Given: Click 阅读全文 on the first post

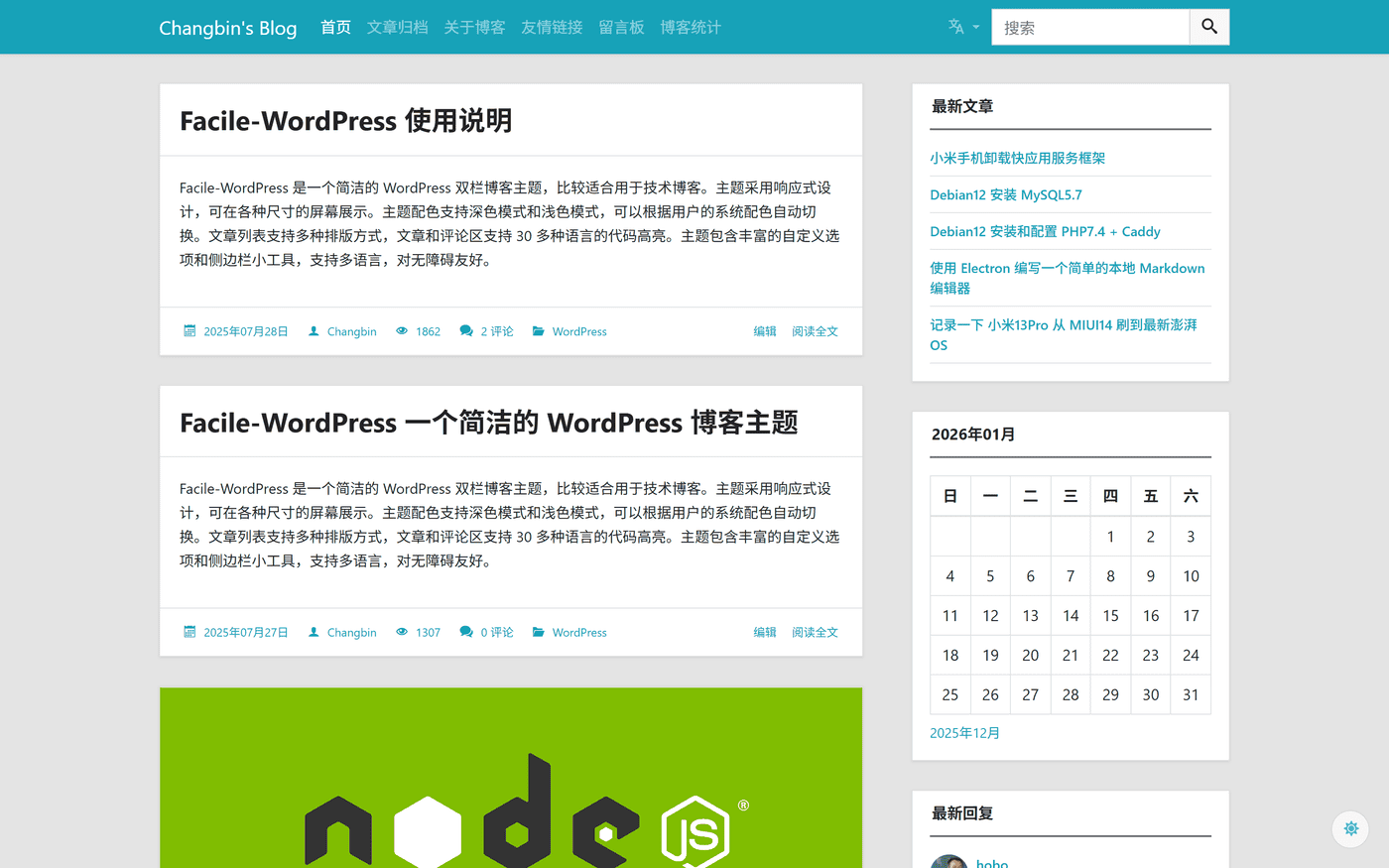Looking at the screenshot, I should (x=815, y=330).
